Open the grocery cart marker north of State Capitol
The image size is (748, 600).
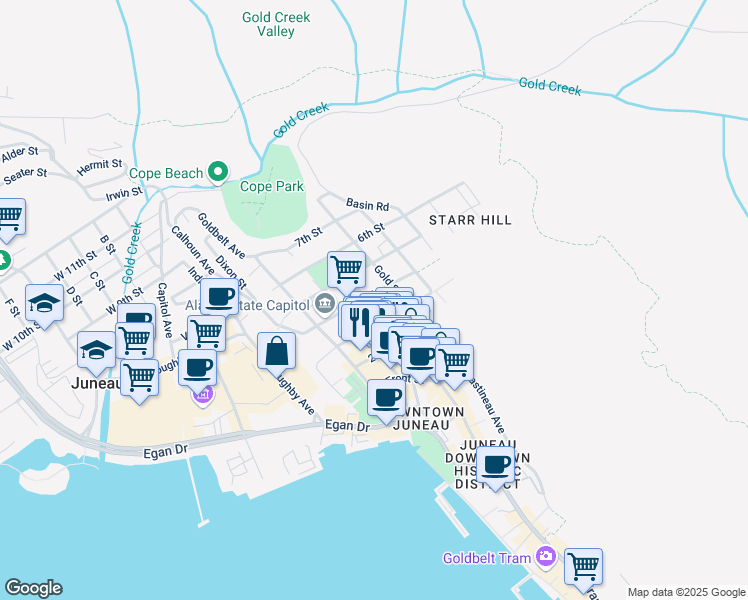[x=347, y=271]
